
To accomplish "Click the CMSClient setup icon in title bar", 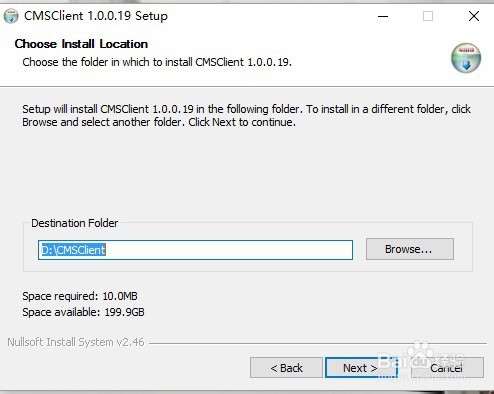I will [x=11, y=16].
